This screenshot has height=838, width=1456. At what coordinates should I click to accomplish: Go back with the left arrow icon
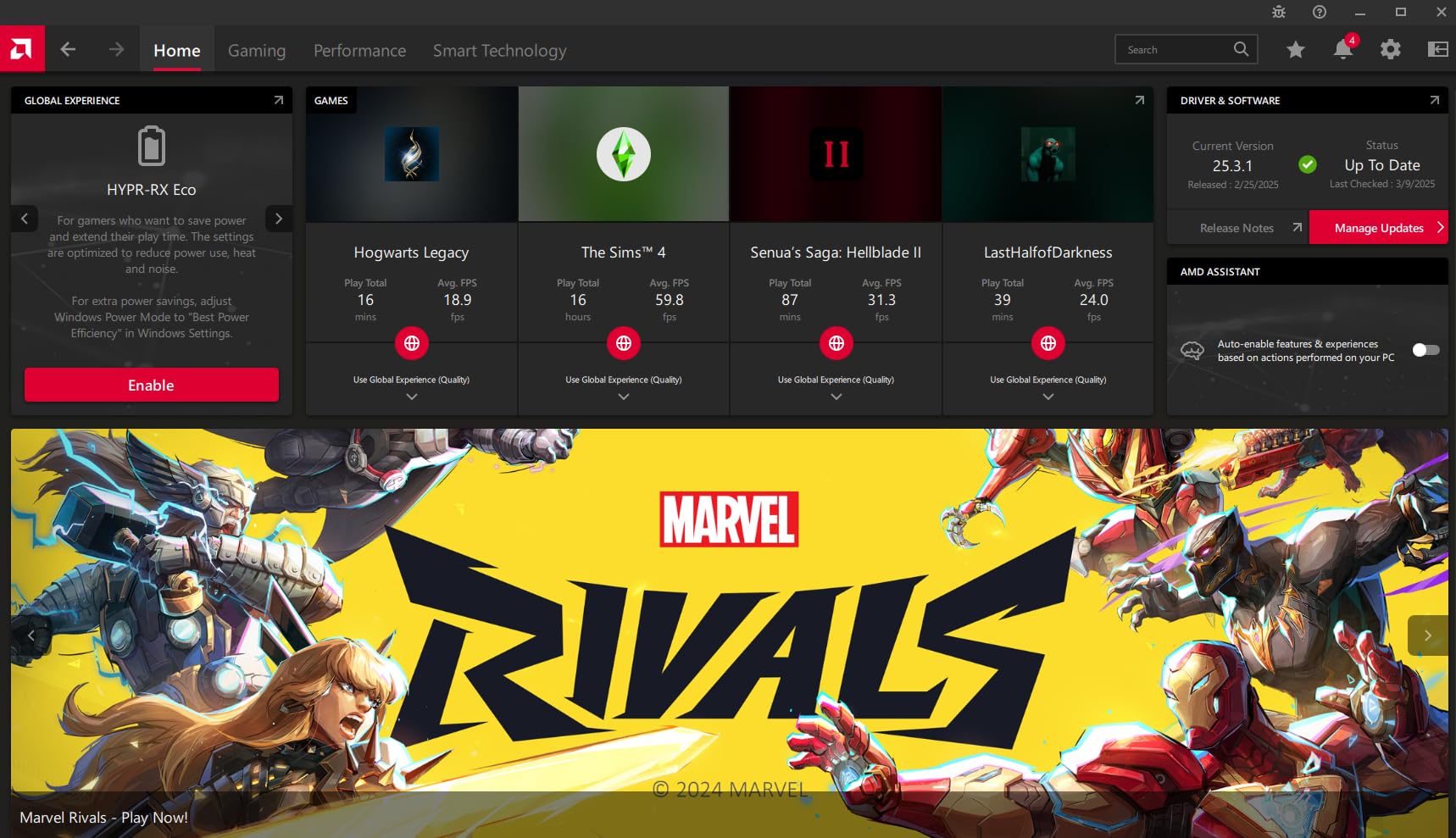pos(68,50)
